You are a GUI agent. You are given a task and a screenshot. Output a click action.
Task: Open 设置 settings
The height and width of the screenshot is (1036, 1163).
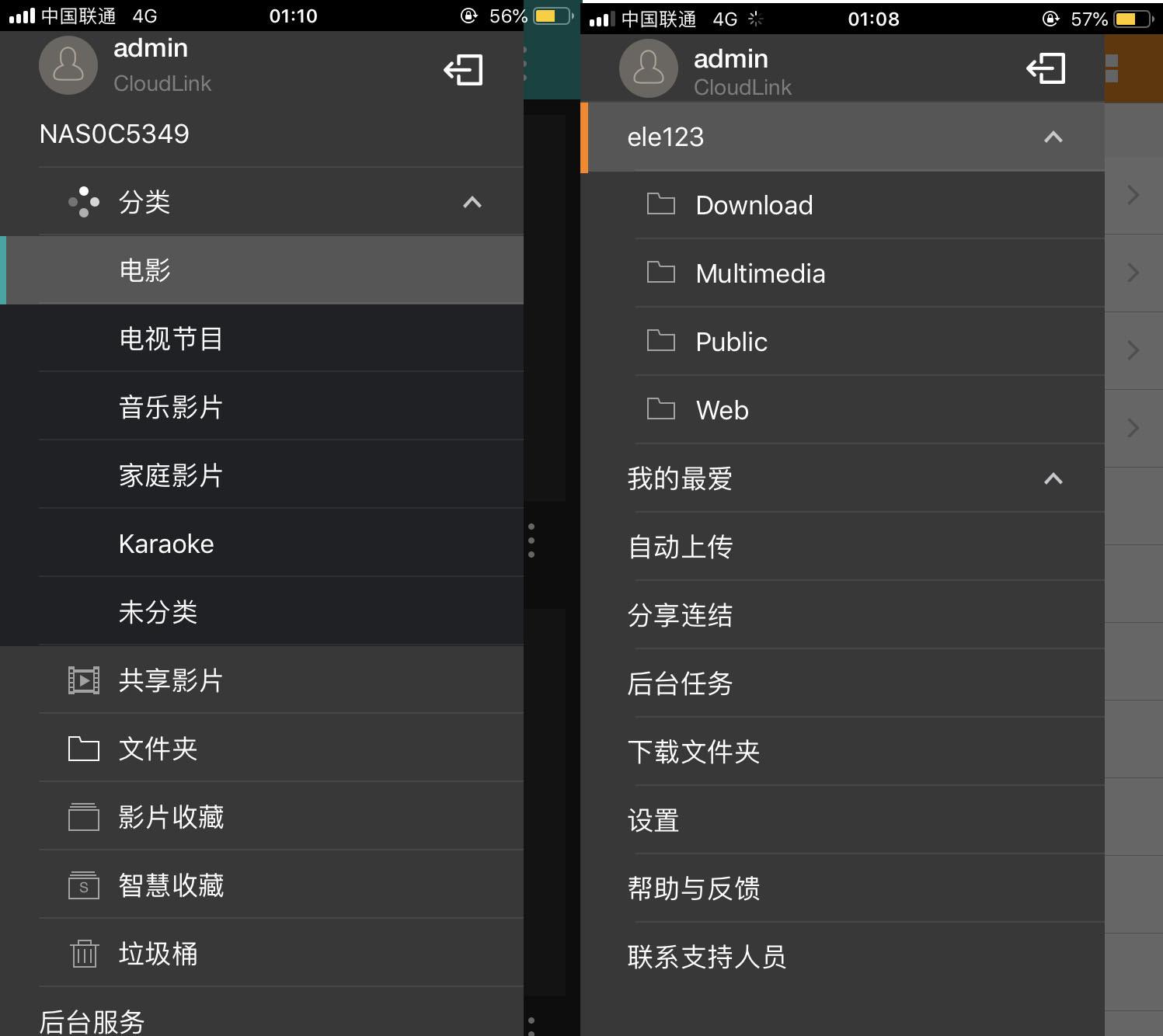click(x=653, y=820)
